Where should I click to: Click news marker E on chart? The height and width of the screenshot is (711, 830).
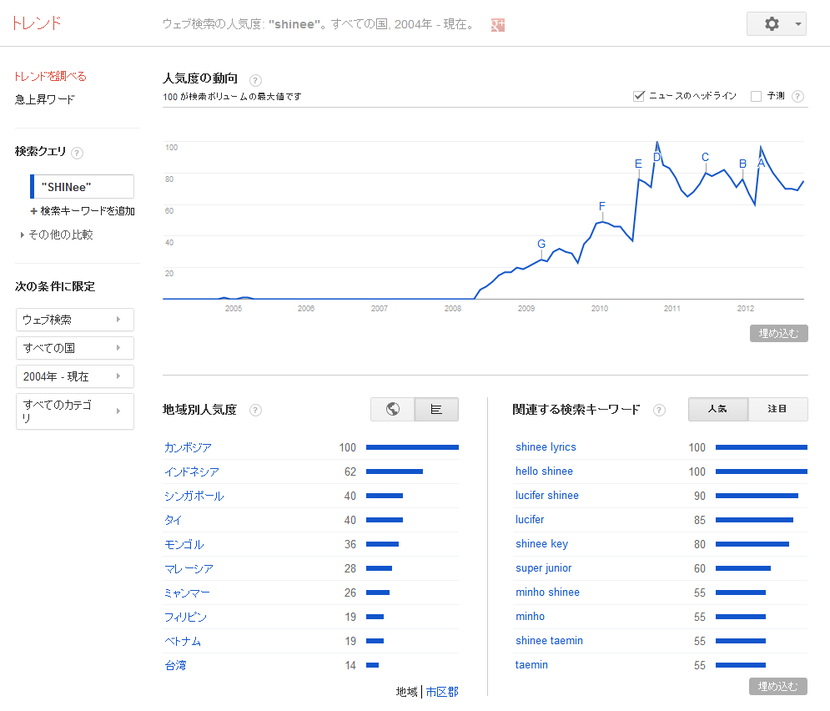click(x=638, y=164)
